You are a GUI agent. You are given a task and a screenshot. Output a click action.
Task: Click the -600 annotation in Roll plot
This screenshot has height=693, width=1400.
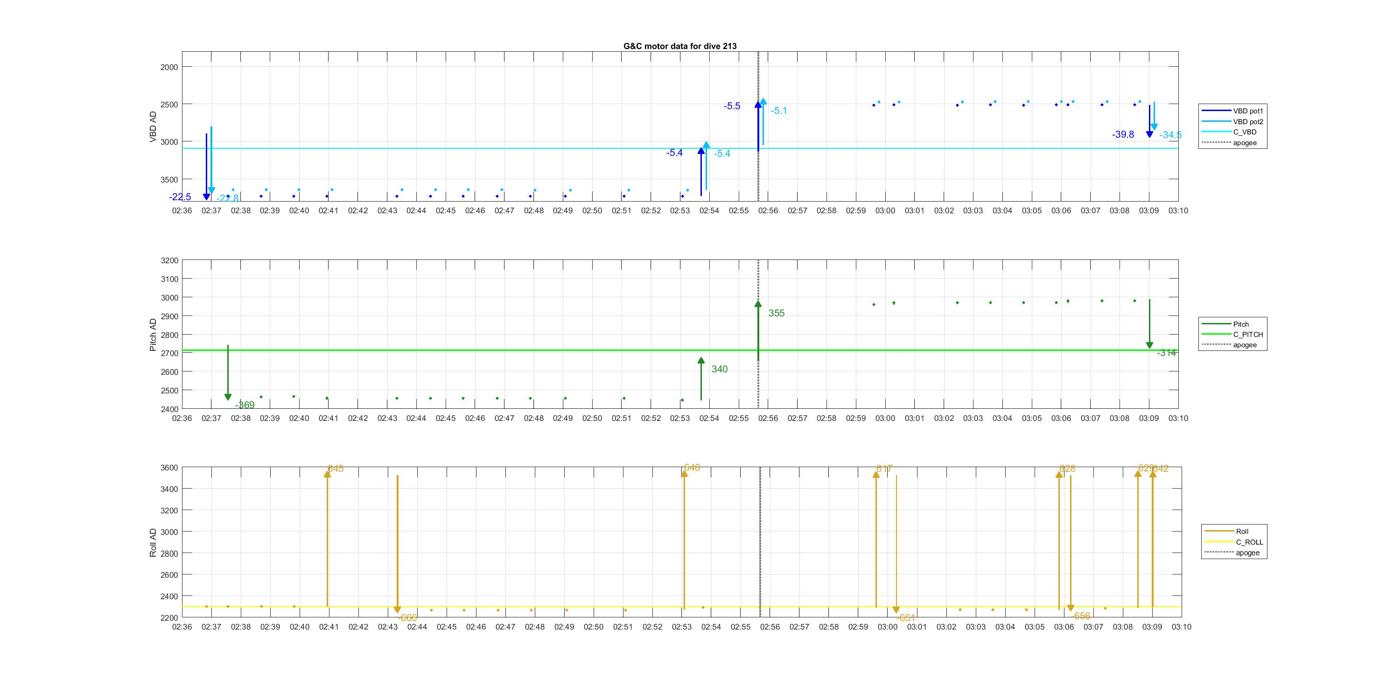pos(407,618)
